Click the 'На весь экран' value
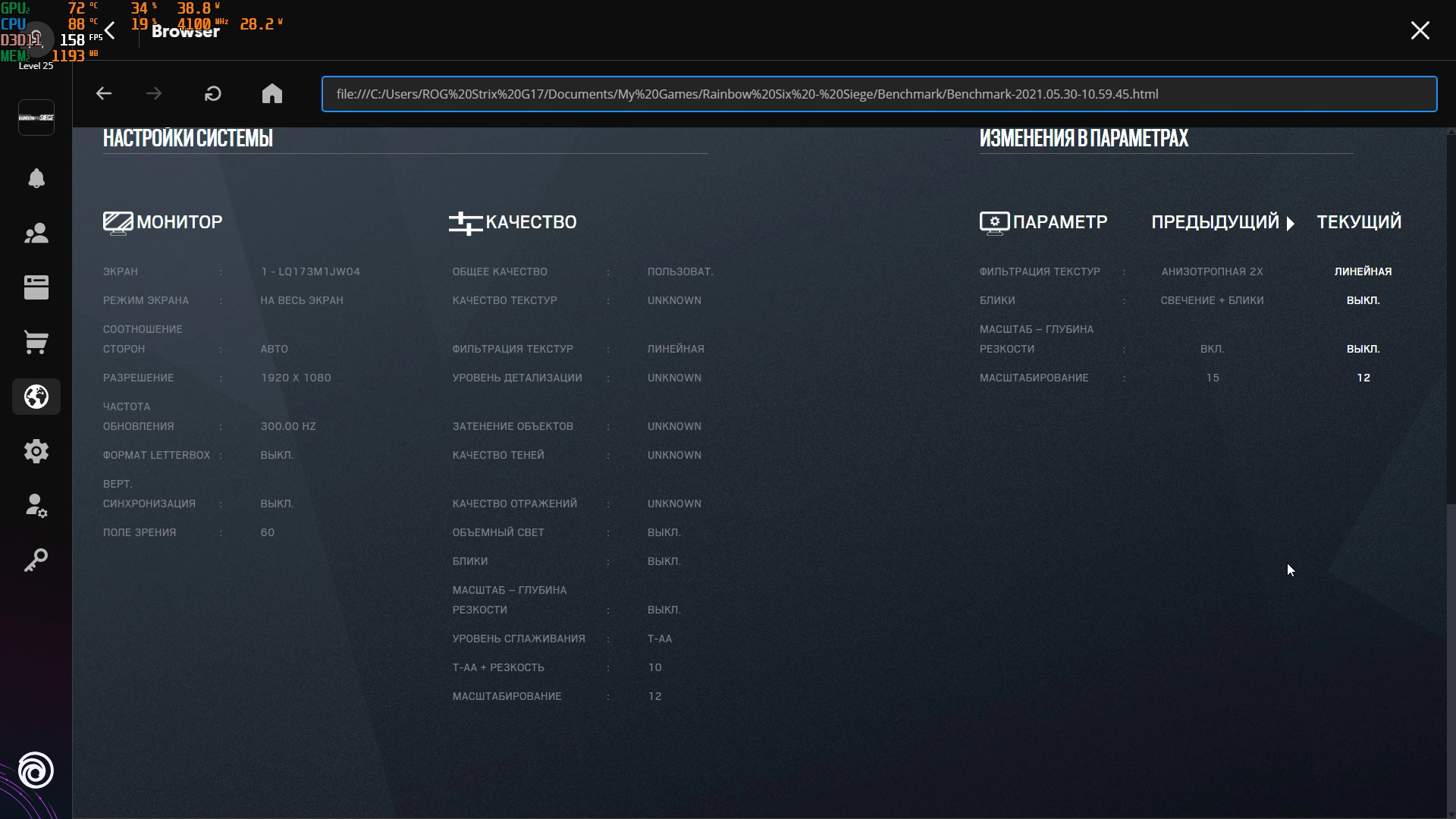The height and width of the screenshot is (819, 1456). pos(302,300)
